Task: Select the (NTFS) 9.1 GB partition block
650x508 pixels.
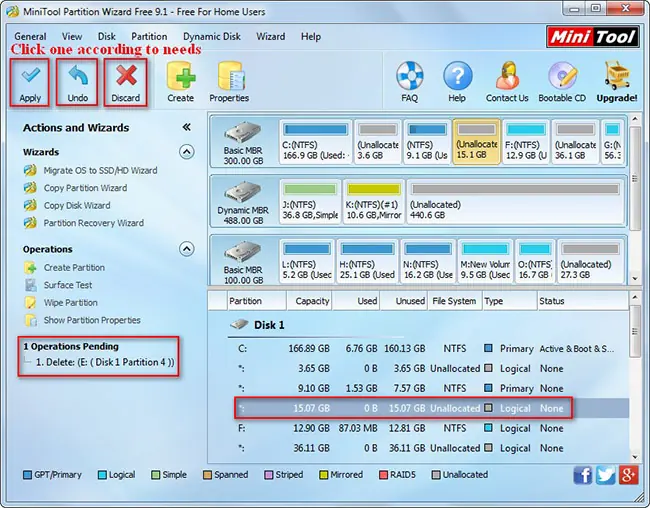Action: 427,142
